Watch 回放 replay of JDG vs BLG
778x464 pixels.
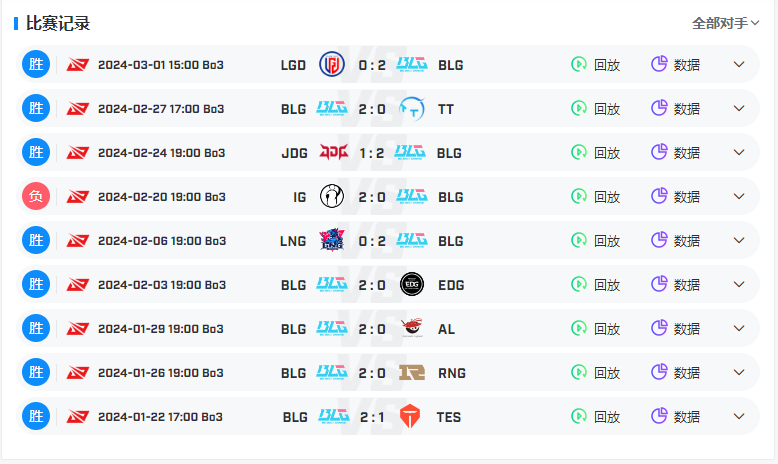pos(595,152)
